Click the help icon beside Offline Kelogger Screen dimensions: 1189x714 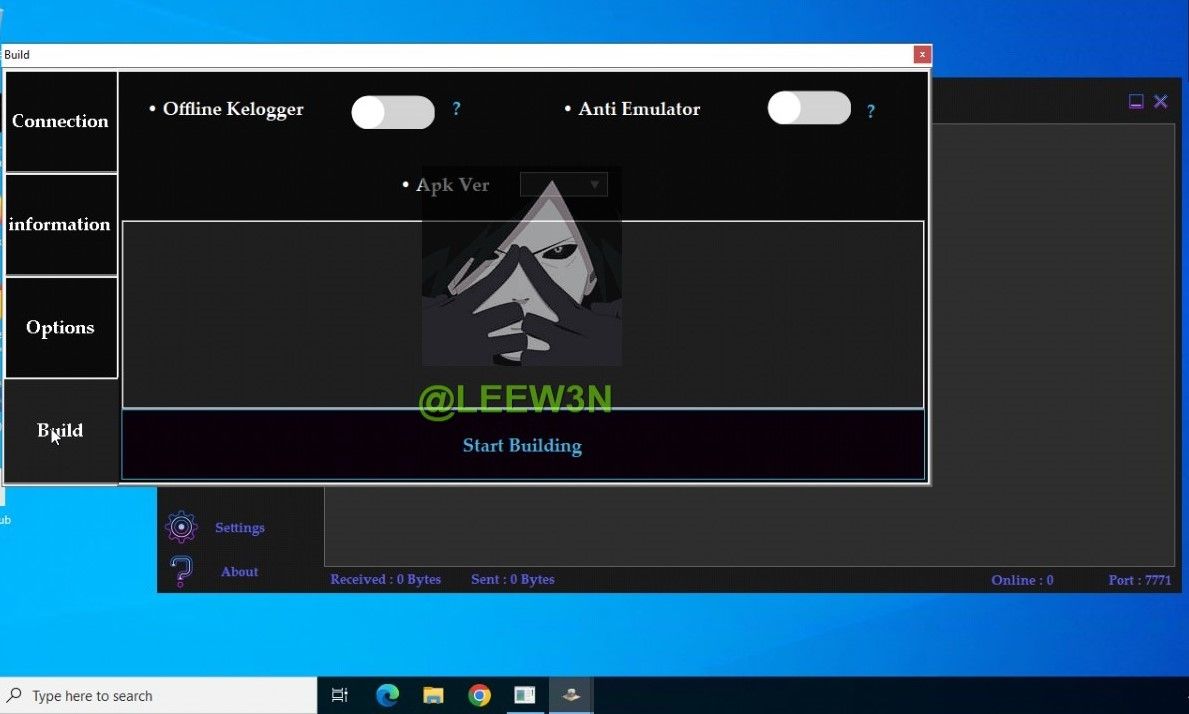(x=457, y=109)
